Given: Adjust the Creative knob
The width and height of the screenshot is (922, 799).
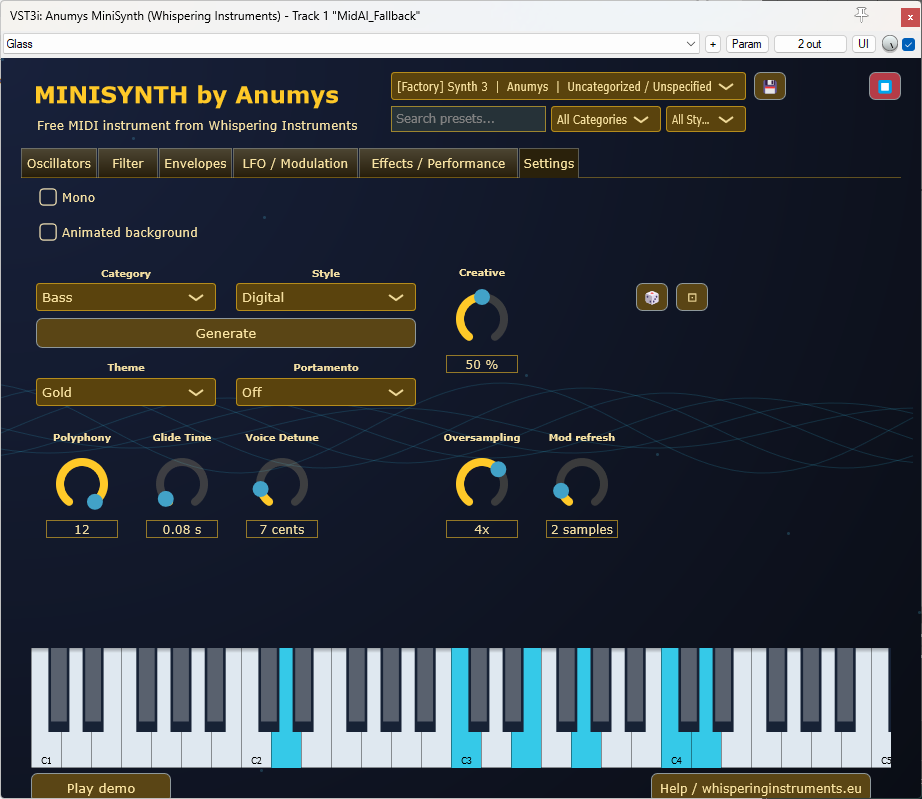Looking at the screenshot, I should pos(482,318).
